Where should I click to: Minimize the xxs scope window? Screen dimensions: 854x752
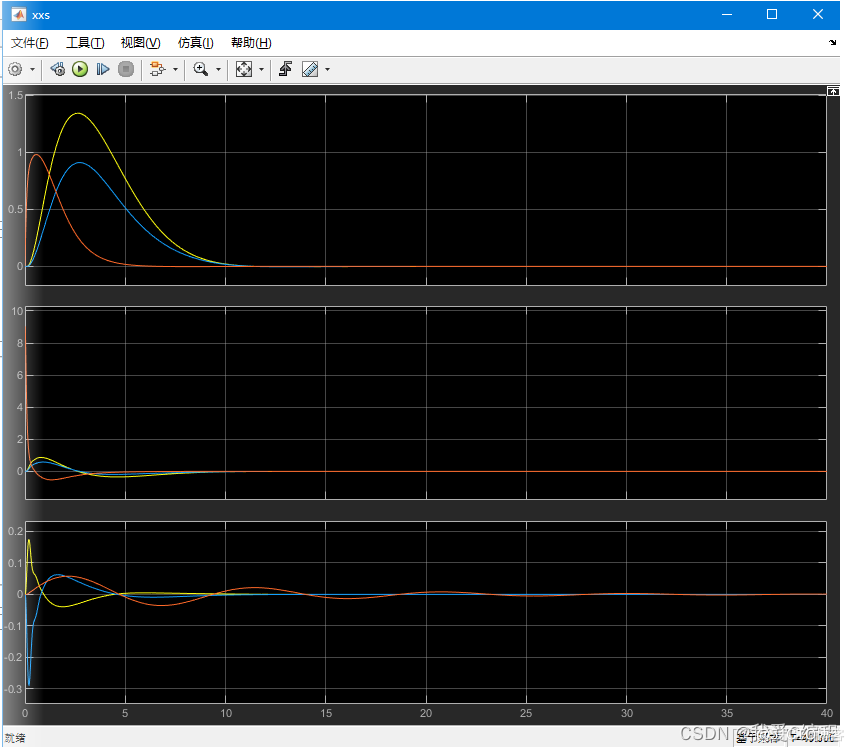click(x=727, y=15)
